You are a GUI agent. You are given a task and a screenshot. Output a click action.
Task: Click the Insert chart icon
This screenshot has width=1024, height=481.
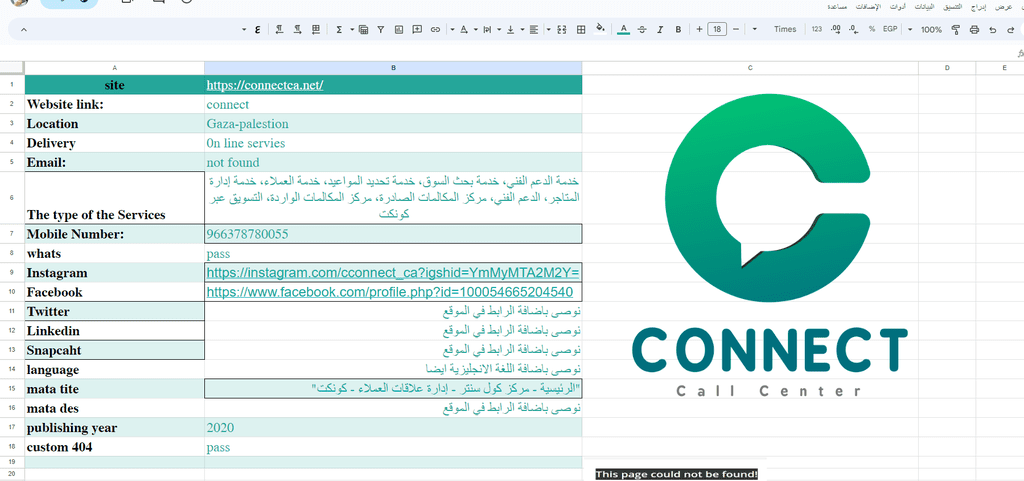(399, 29)
